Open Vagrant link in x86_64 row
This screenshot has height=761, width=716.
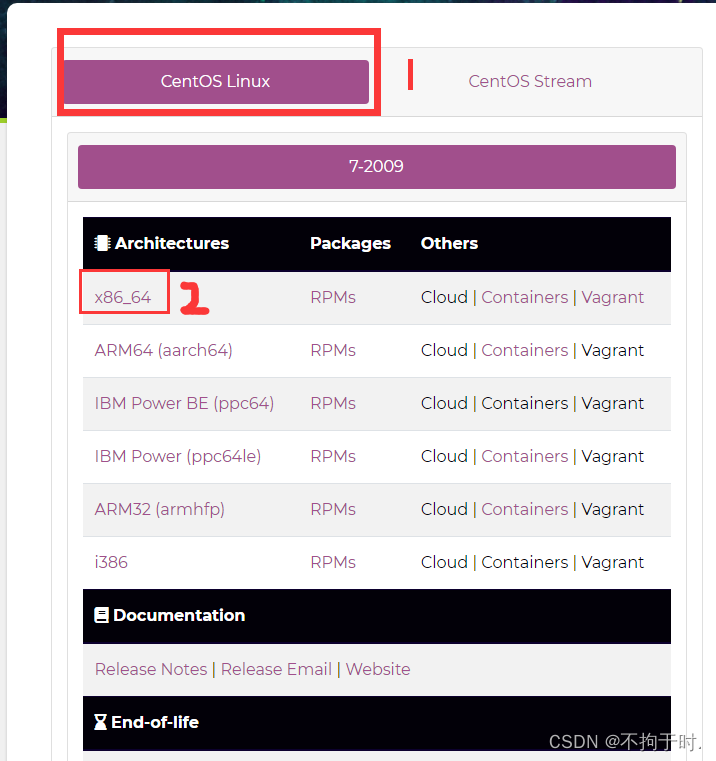coord(613,297)
